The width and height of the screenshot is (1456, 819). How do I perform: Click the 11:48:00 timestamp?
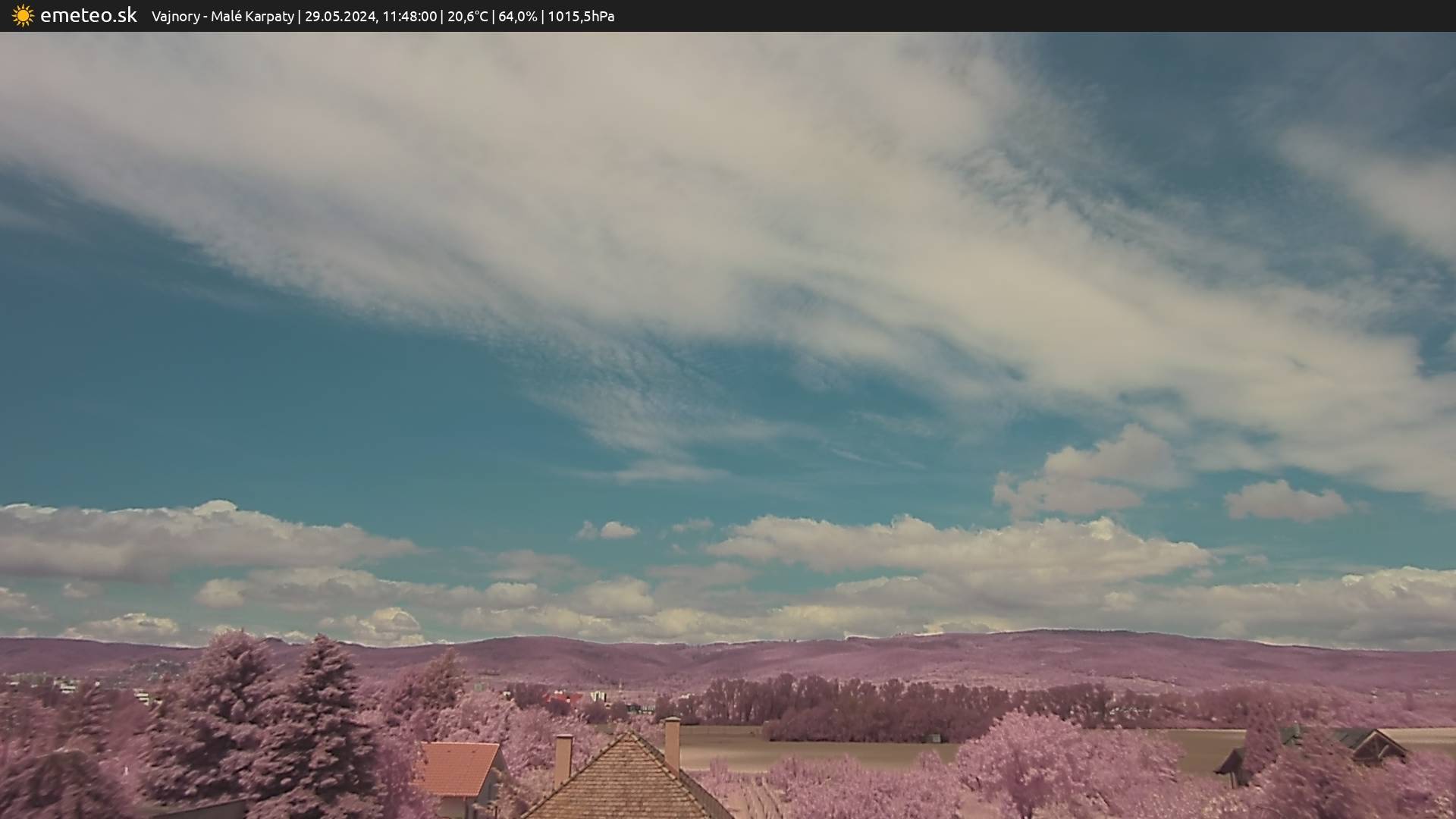(409, 17)
